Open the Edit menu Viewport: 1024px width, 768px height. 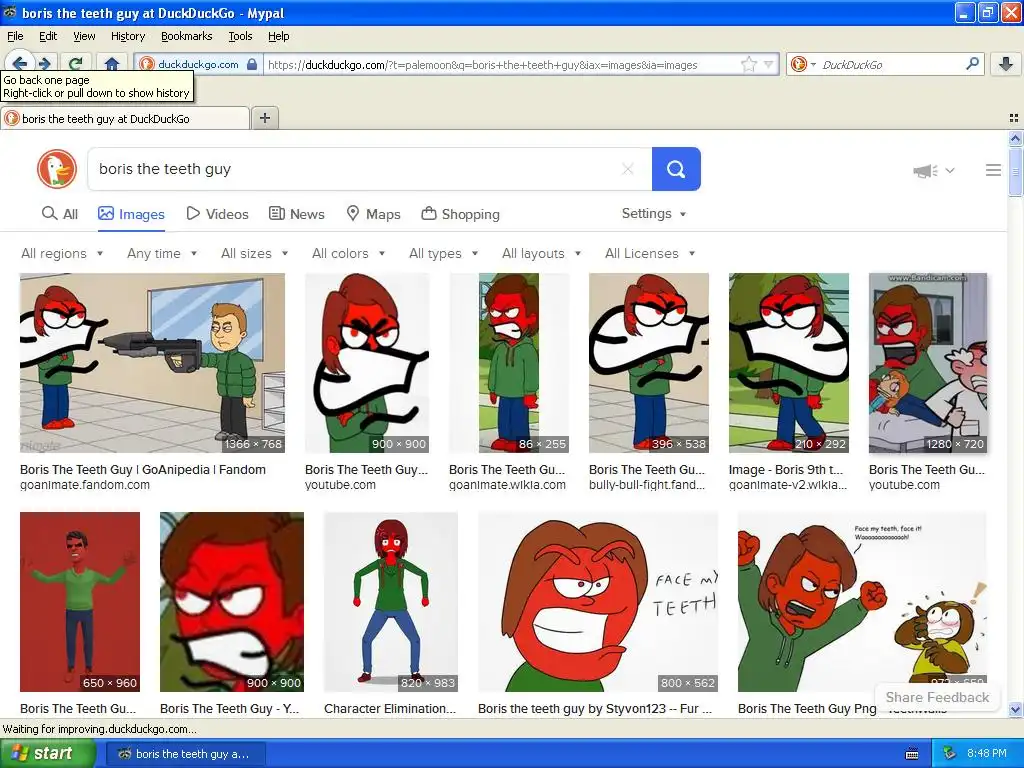(48, 37)
